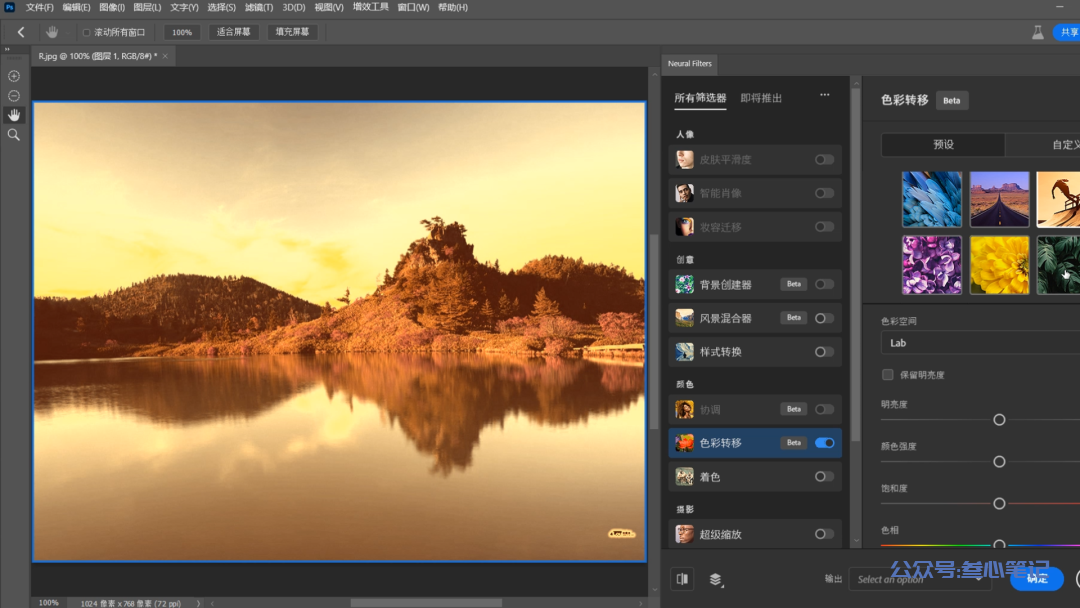Click the harmonization filter icon
This screenshot has height=608, width=1080.
(684, 410)
